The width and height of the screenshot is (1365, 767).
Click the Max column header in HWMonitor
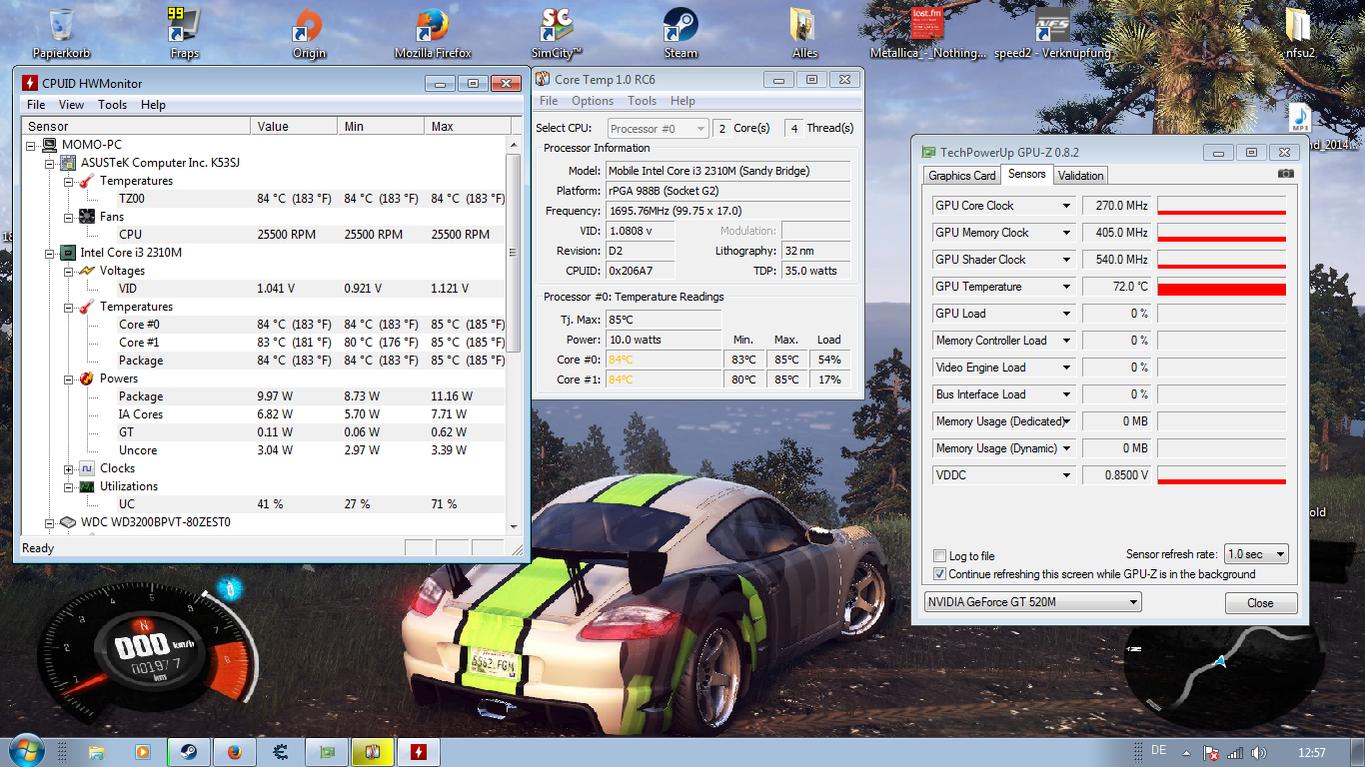pos(468,126)
